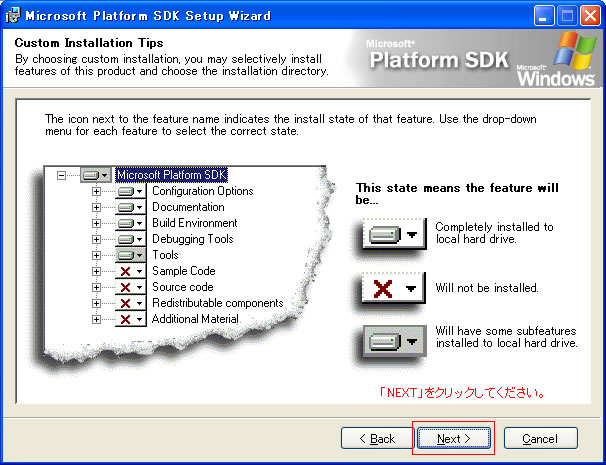Viewport: 606px width, 465px height.
Task: Click 'Completely installed to local hard drive.' text
Action: point(494,233)
